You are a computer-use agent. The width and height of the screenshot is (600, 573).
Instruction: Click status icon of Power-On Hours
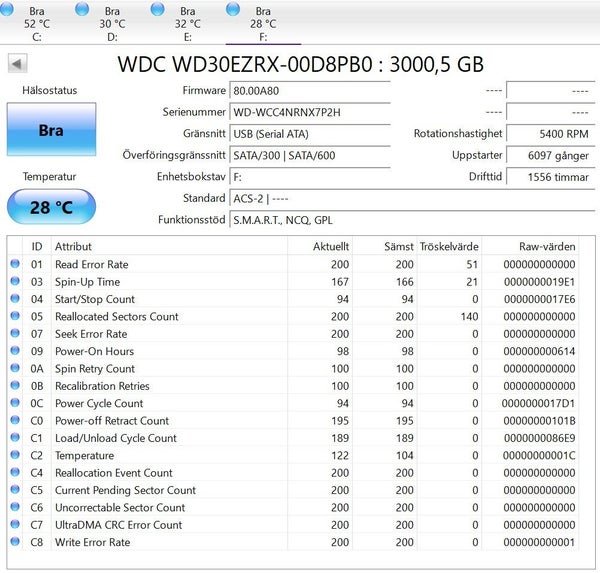15,350
